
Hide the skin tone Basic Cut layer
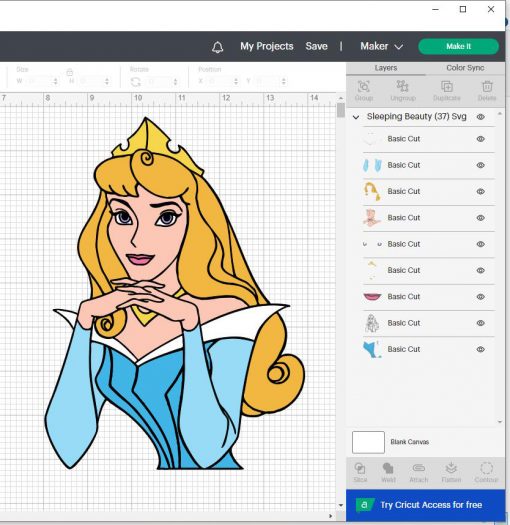481,218
